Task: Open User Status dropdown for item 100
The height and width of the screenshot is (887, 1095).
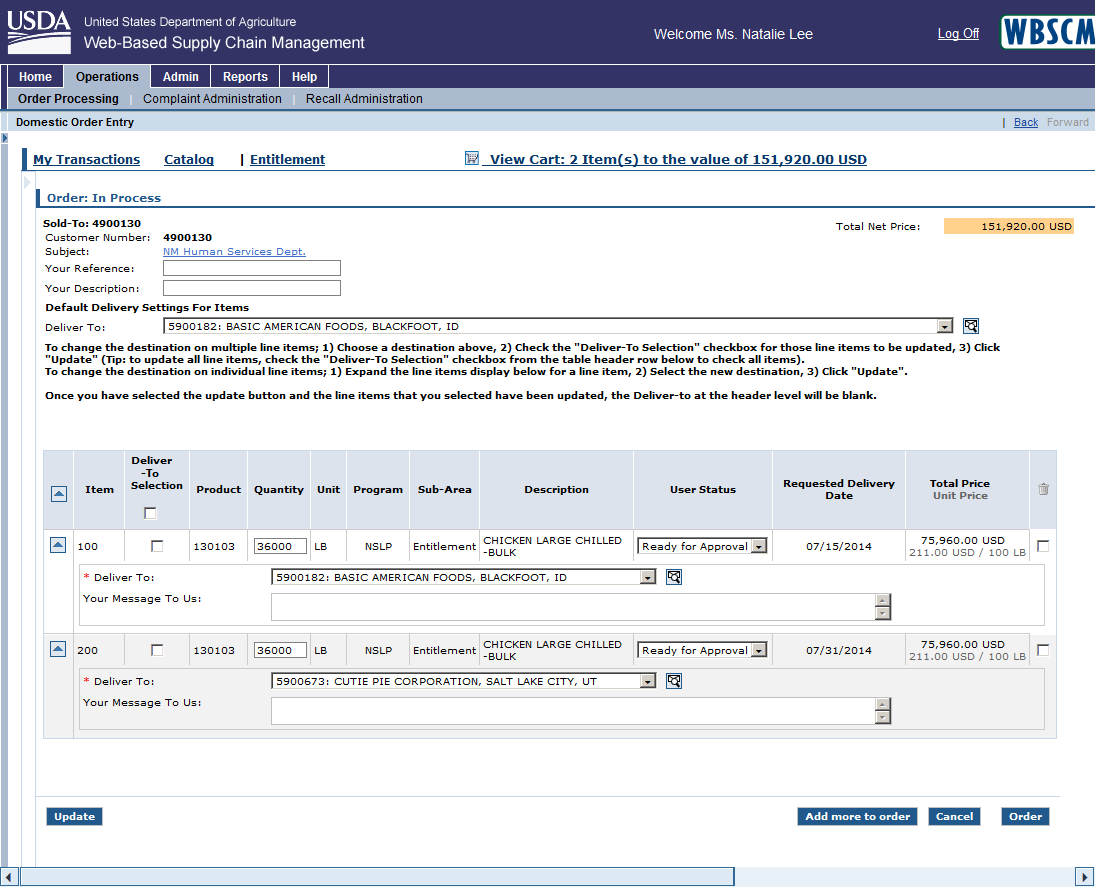Action: (x=759, y=546)
